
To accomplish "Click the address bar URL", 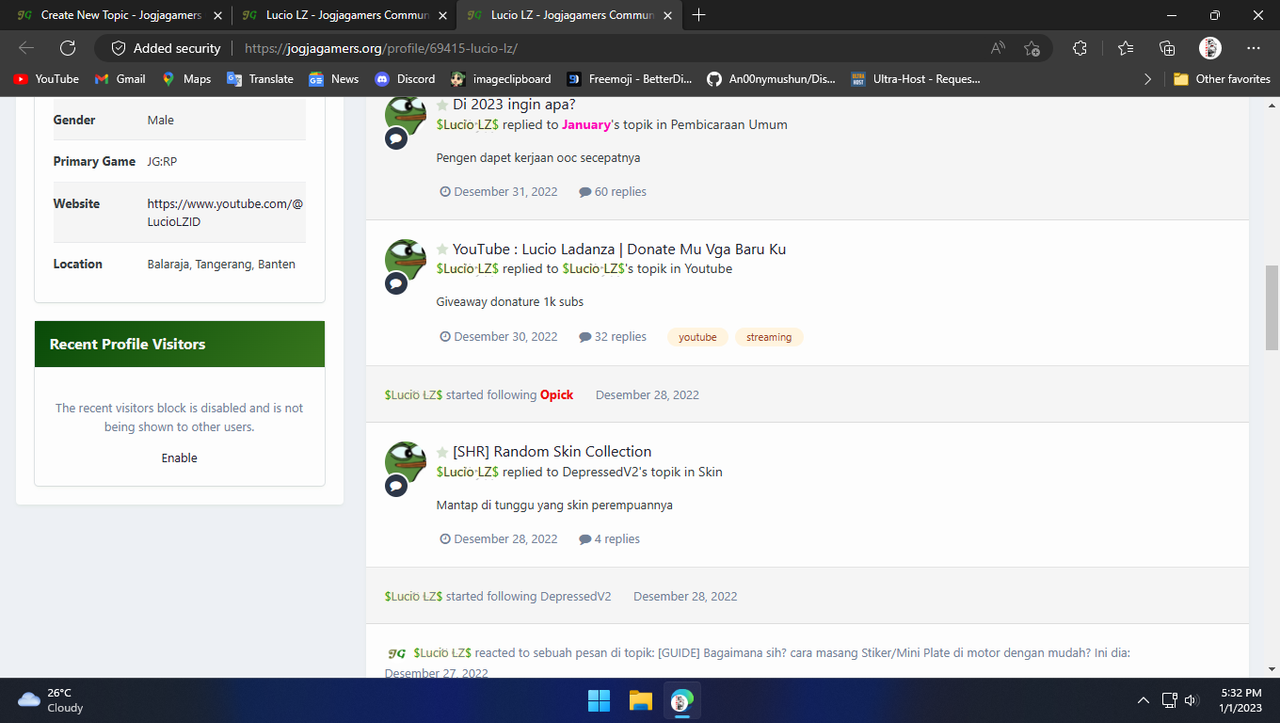I will (381, 48).
